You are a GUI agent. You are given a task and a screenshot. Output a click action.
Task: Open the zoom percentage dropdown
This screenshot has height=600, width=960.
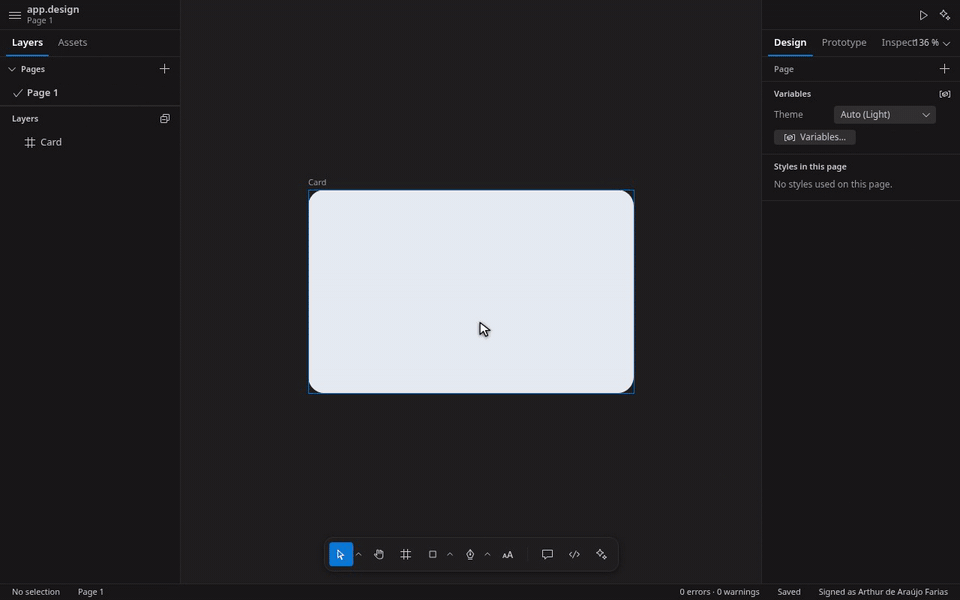[x=933, y=42]
